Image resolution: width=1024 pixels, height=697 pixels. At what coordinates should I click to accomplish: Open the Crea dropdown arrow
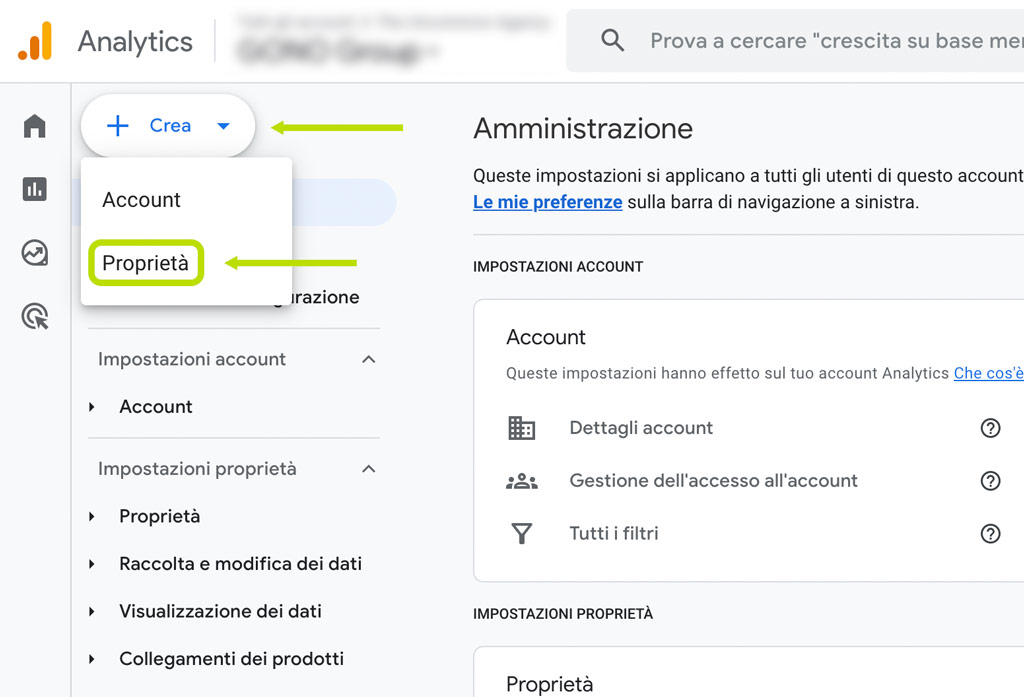pyautogui.click(x=221, y=125)
